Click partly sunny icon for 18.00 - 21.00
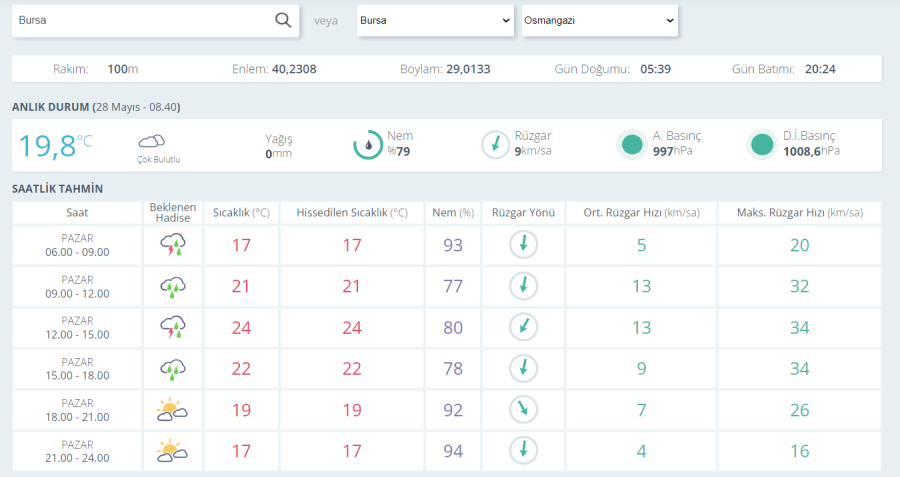 coord(172,410)
